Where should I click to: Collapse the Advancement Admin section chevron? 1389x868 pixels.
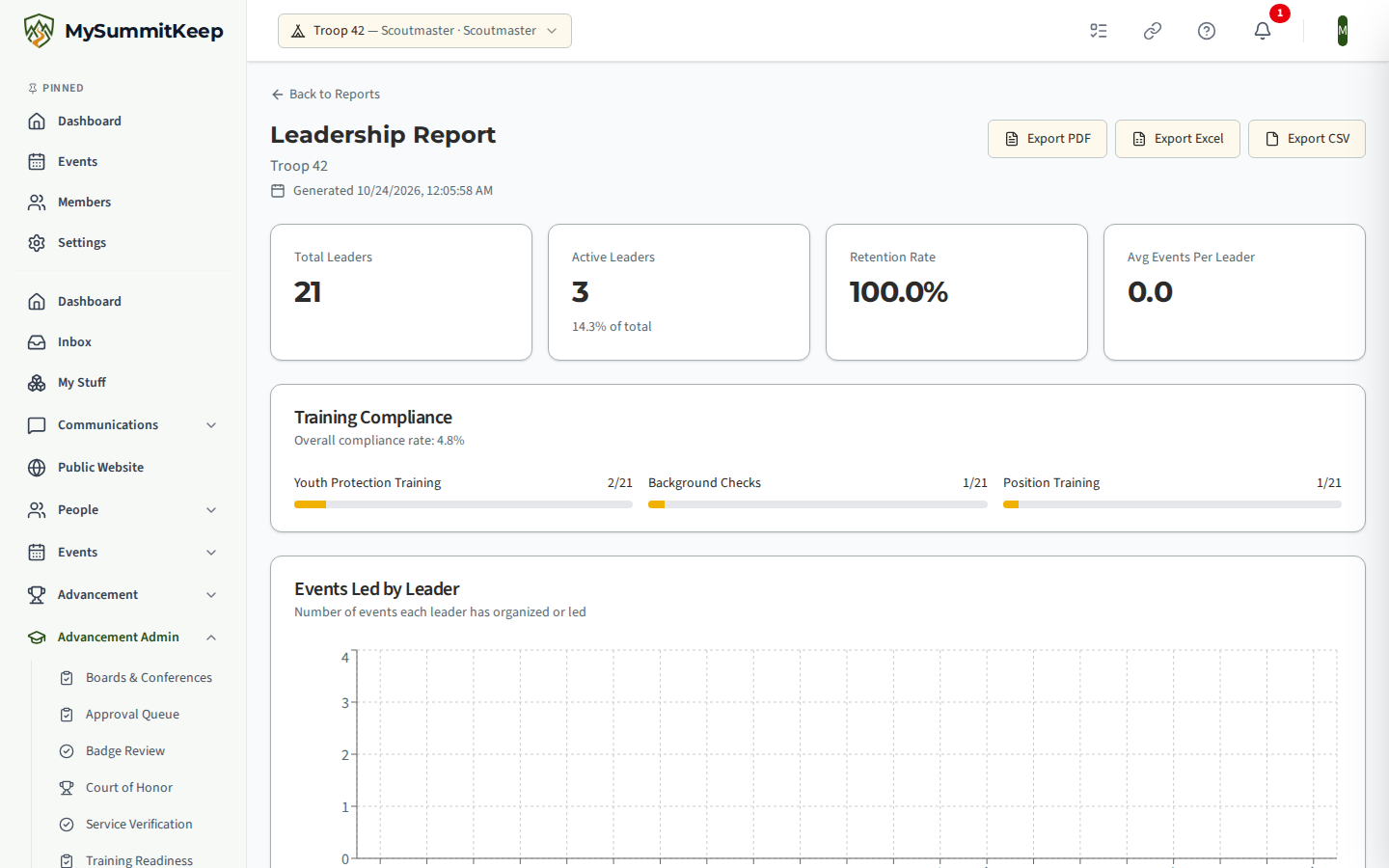coord(211,637)
